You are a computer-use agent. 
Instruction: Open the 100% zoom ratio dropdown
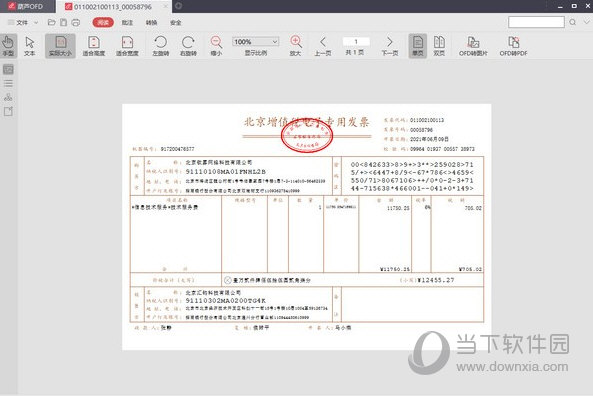click(256, 42)
